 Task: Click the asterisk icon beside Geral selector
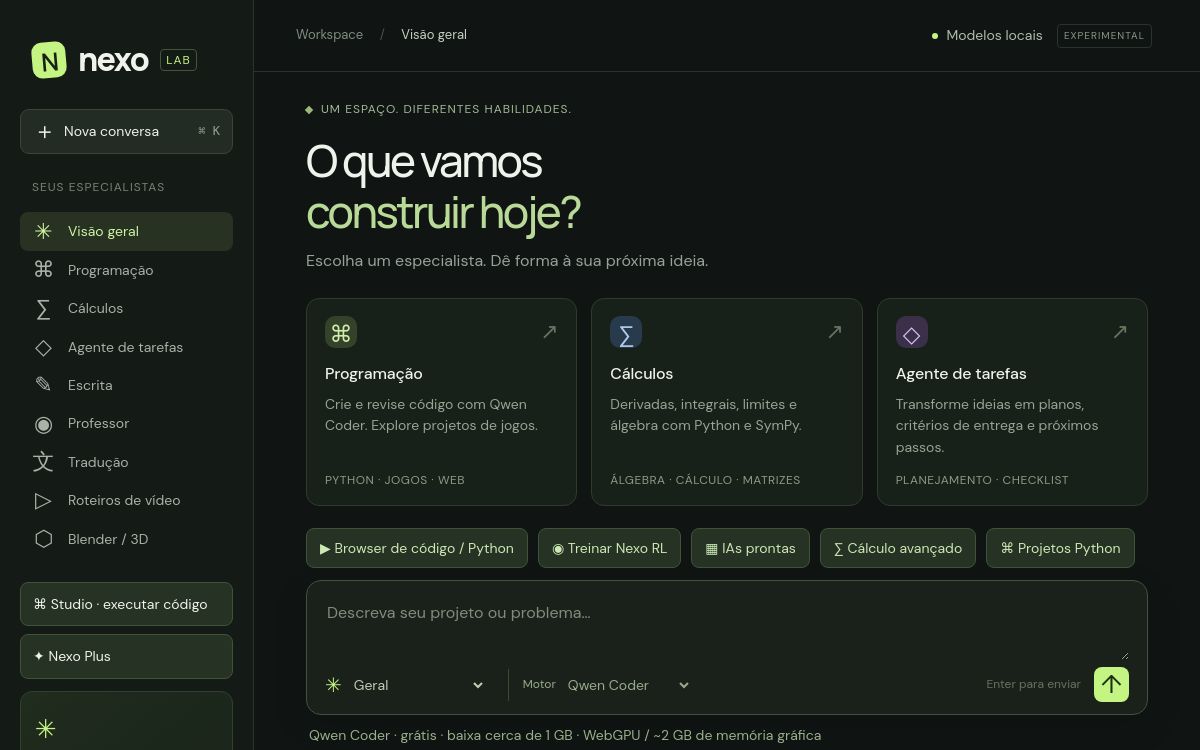[x=333, y=685]
